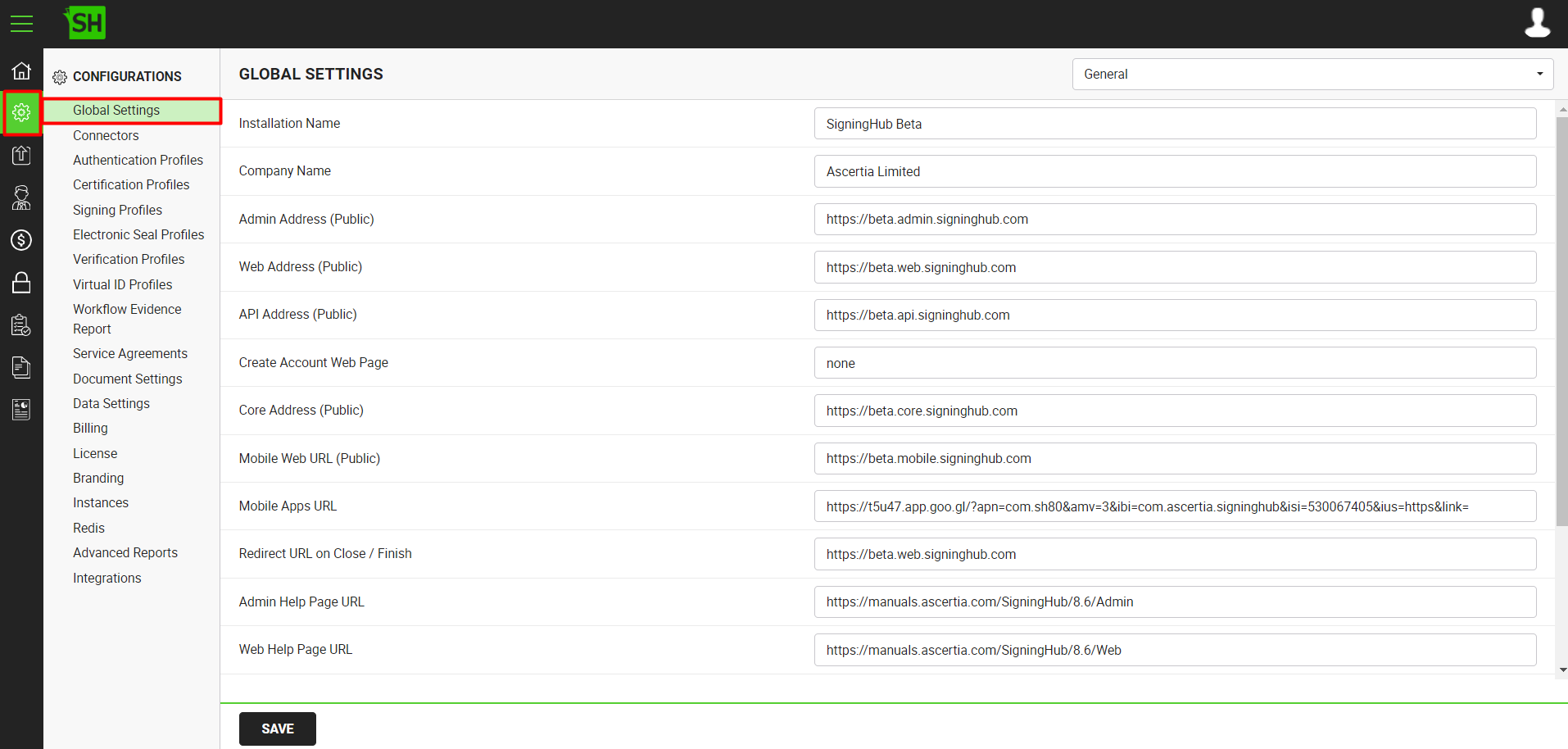The image size is (1568, 749).
Task: Open Verification Profiles
Action: tap(129, 259)
